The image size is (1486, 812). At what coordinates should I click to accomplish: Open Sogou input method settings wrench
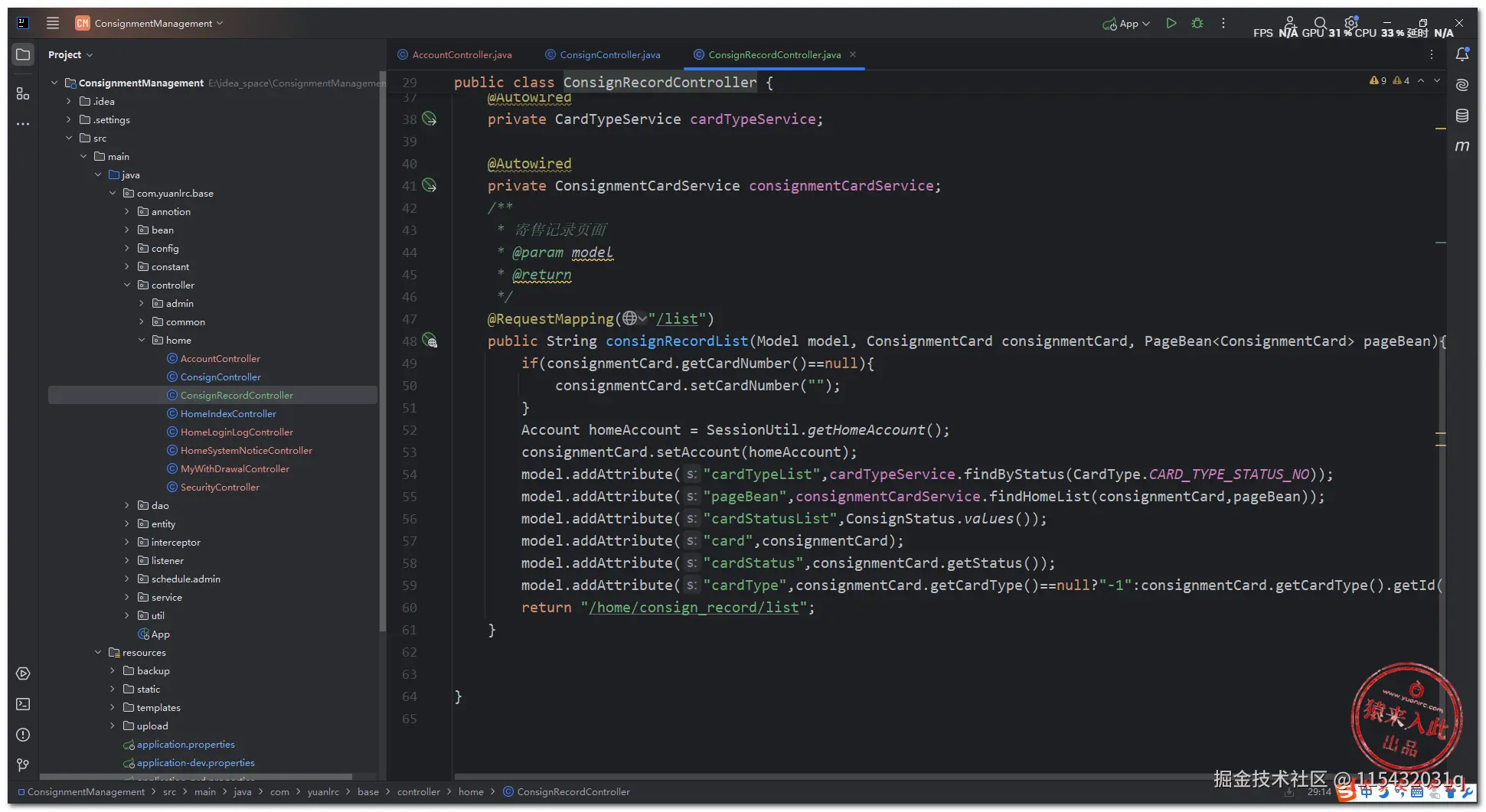click(x=1468, y=793)
